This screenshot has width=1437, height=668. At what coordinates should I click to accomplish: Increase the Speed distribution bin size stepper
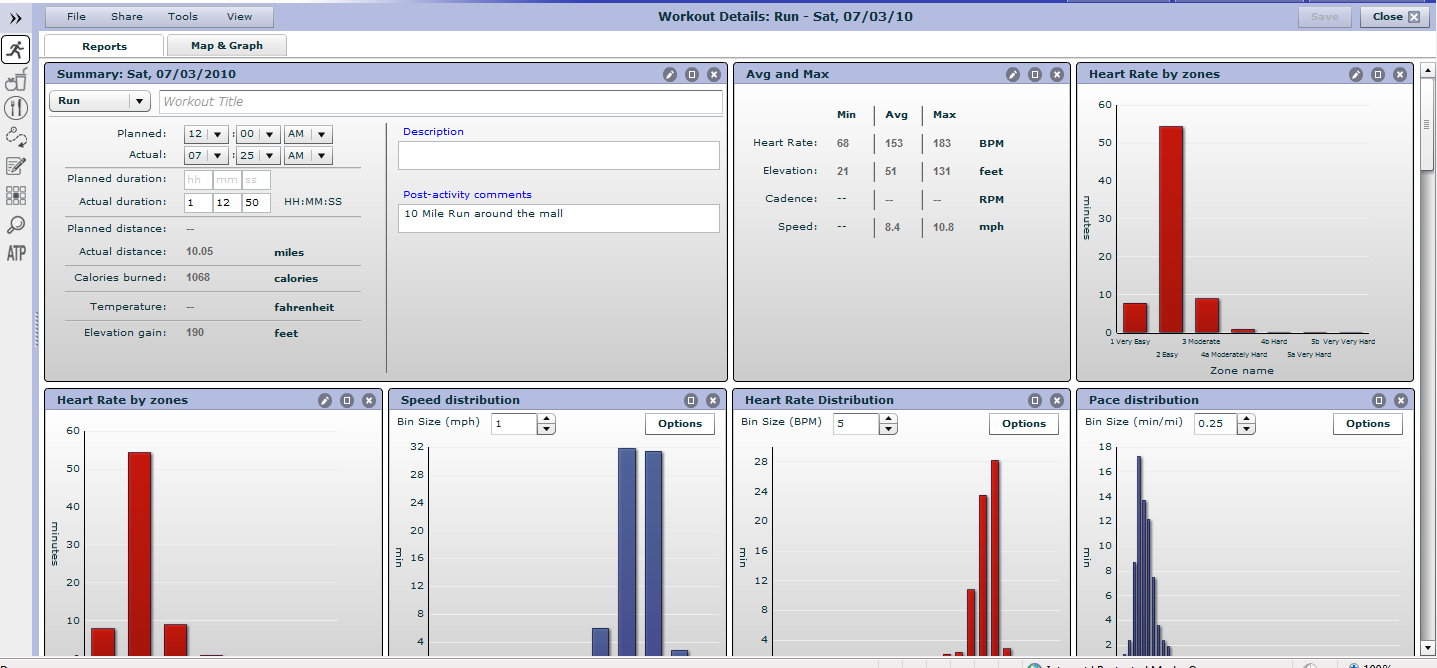[546, 419]
